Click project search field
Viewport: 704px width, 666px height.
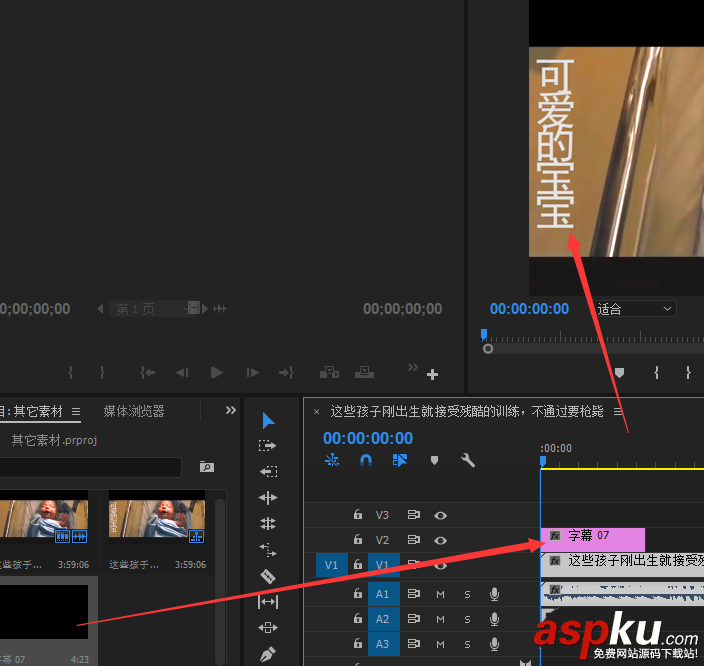click(x=91, y=467)
